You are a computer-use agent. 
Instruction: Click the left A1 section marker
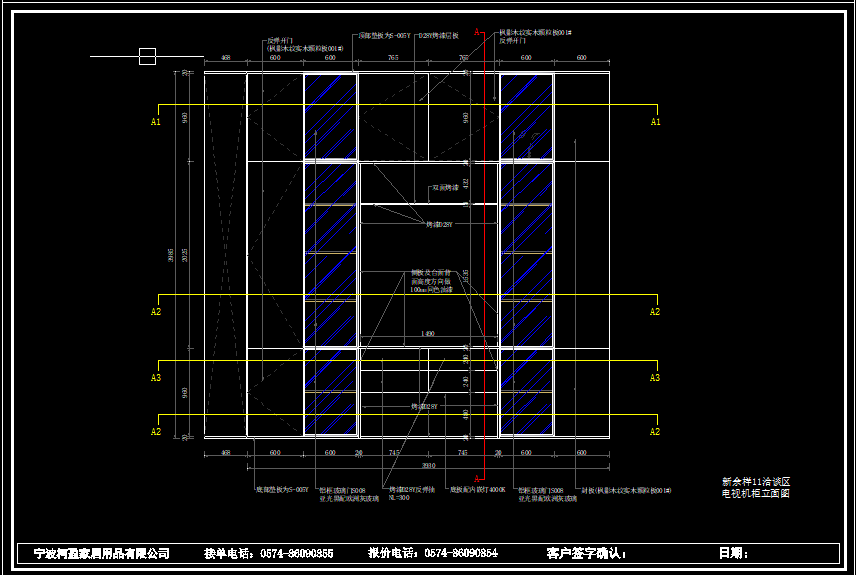(x=156, y=122)
